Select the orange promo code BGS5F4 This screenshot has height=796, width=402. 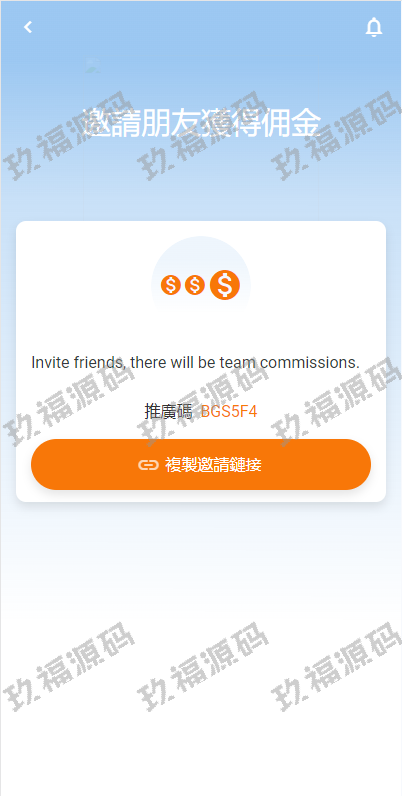pos(229,411)
